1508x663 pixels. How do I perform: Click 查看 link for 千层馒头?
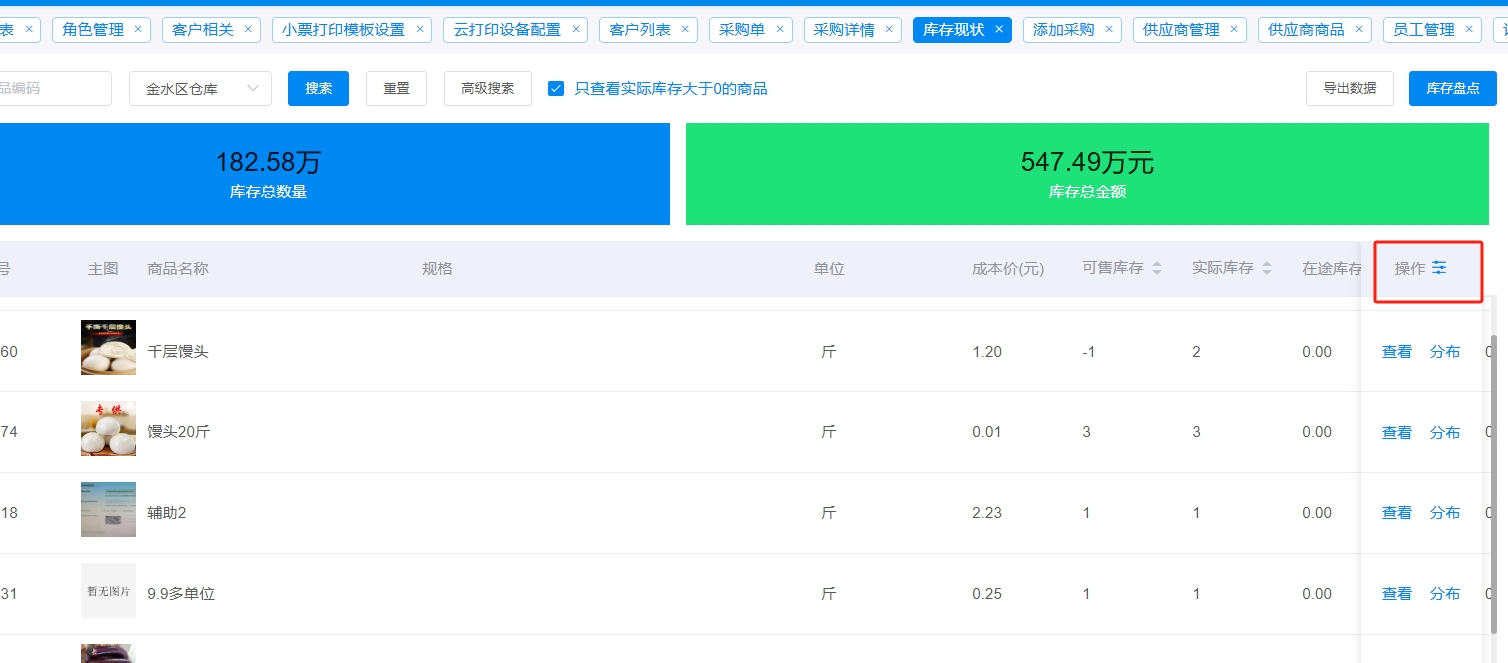pos(1396,352)
